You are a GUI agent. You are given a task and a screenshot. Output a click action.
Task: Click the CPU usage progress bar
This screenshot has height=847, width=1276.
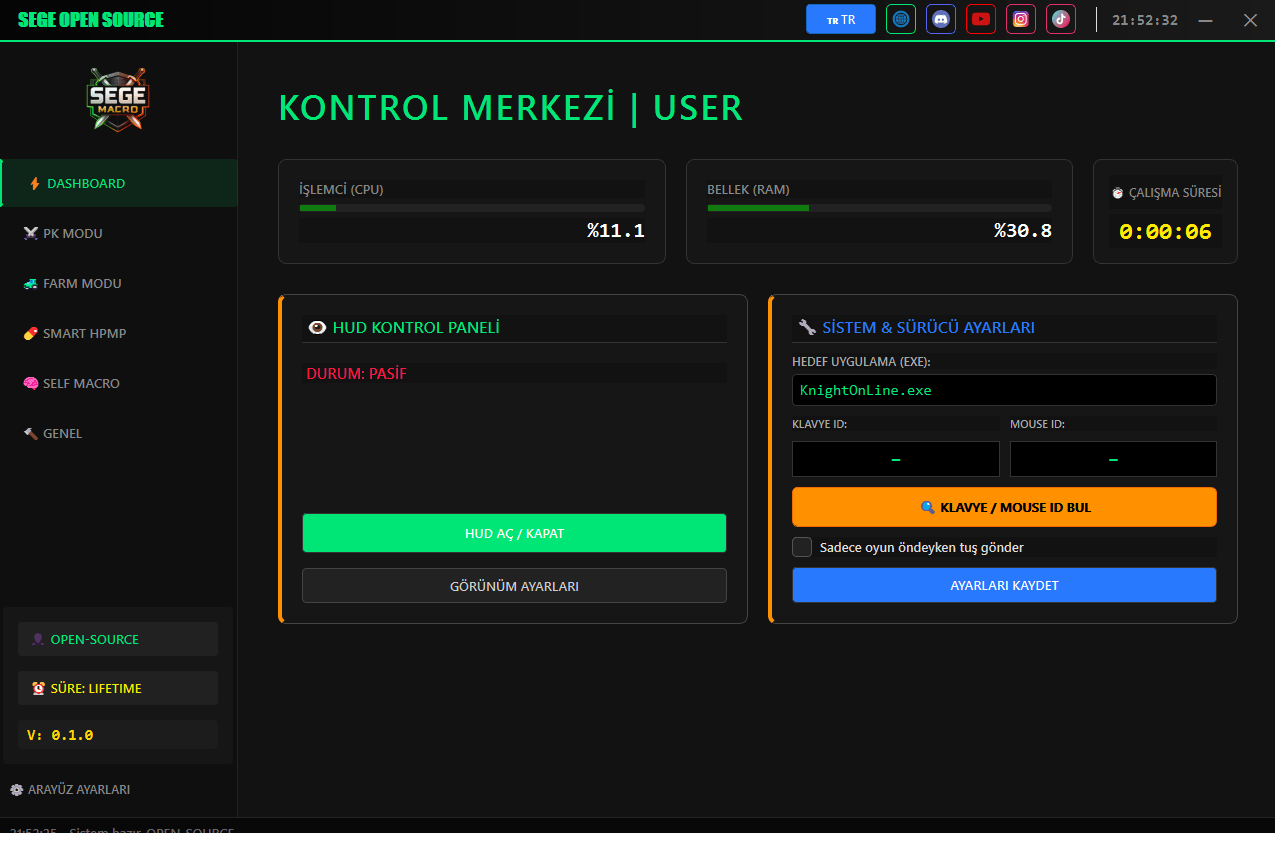point(472,208)
